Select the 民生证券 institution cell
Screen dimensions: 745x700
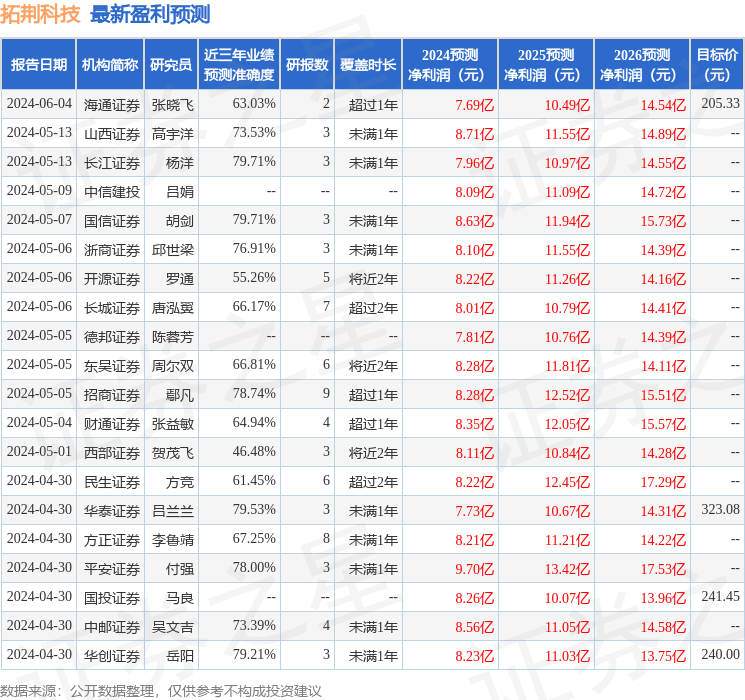(112, 482)
